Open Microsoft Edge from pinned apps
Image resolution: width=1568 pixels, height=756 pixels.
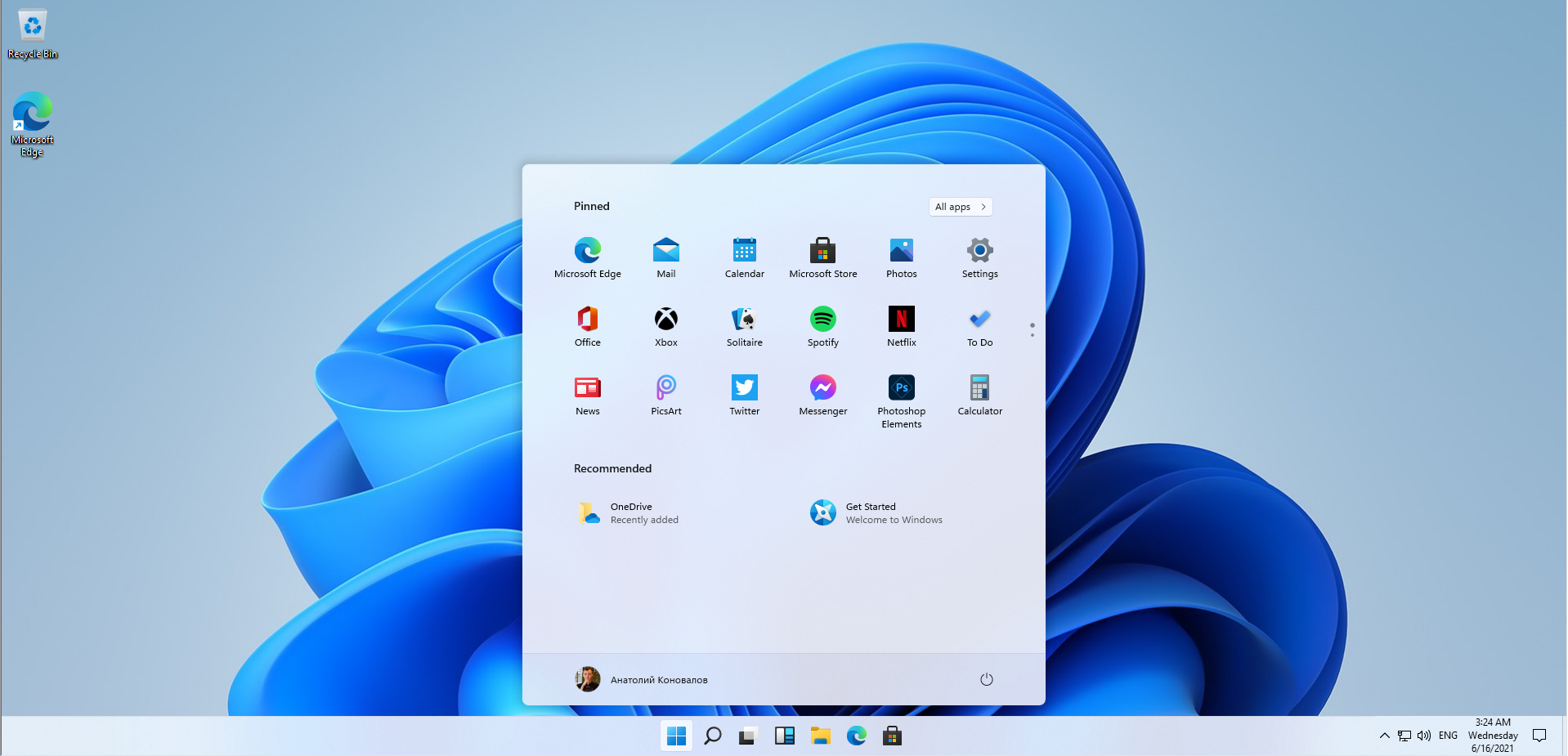pyautogui.click(x=587, y=257)
